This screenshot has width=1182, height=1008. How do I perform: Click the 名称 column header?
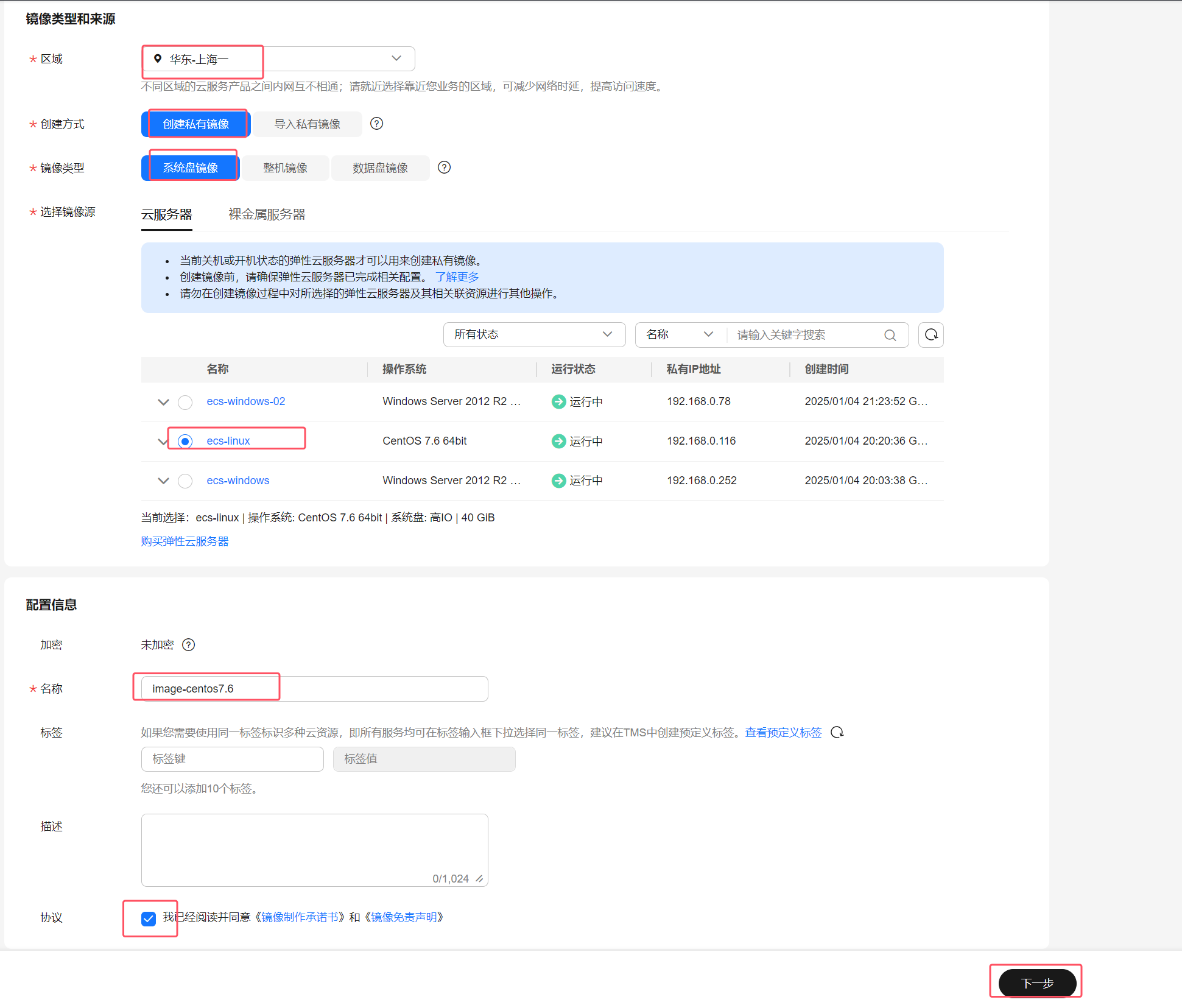click(x=217, y=369)
